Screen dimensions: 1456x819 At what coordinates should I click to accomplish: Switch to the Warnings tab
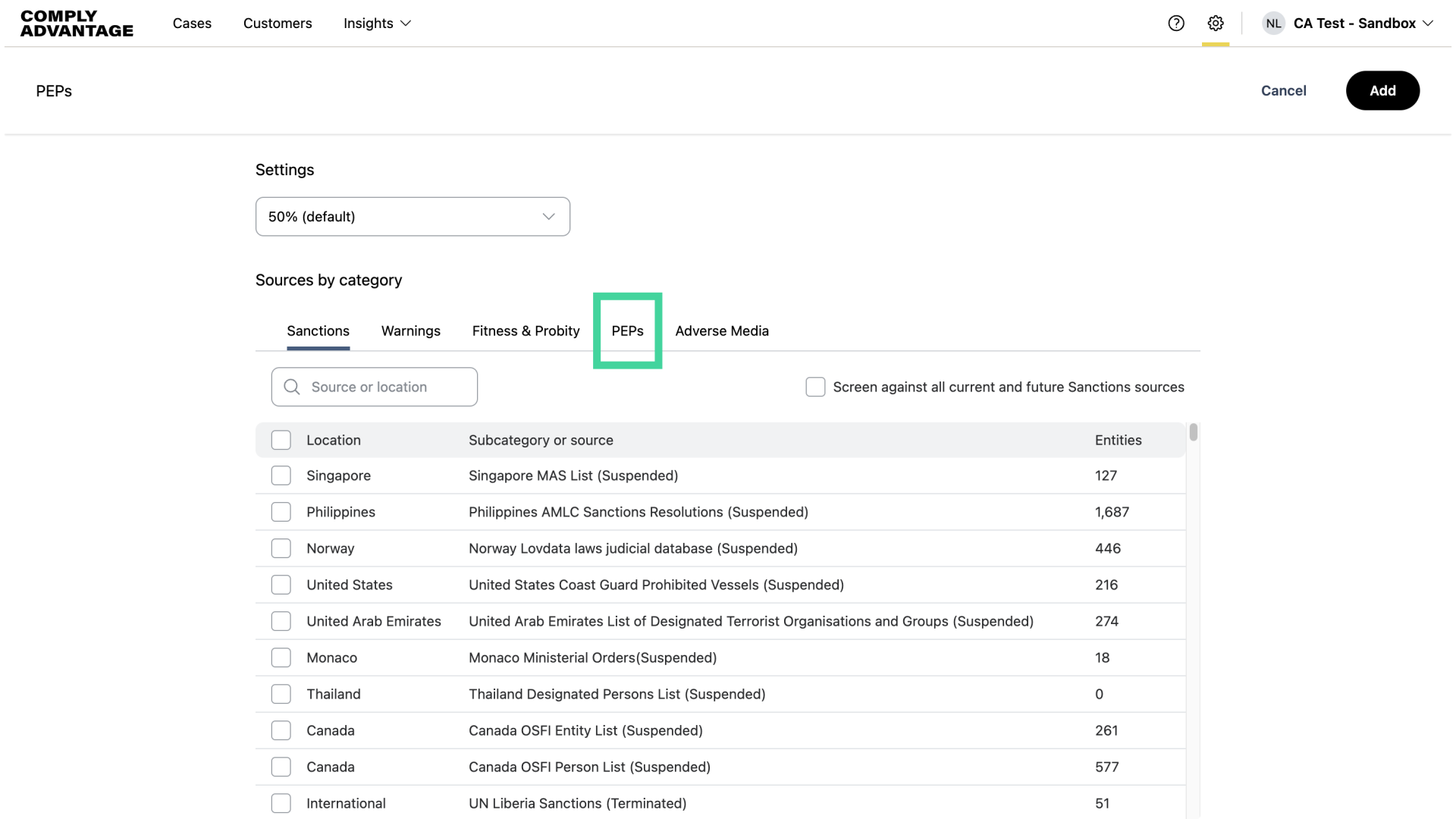tap(410, 331)
